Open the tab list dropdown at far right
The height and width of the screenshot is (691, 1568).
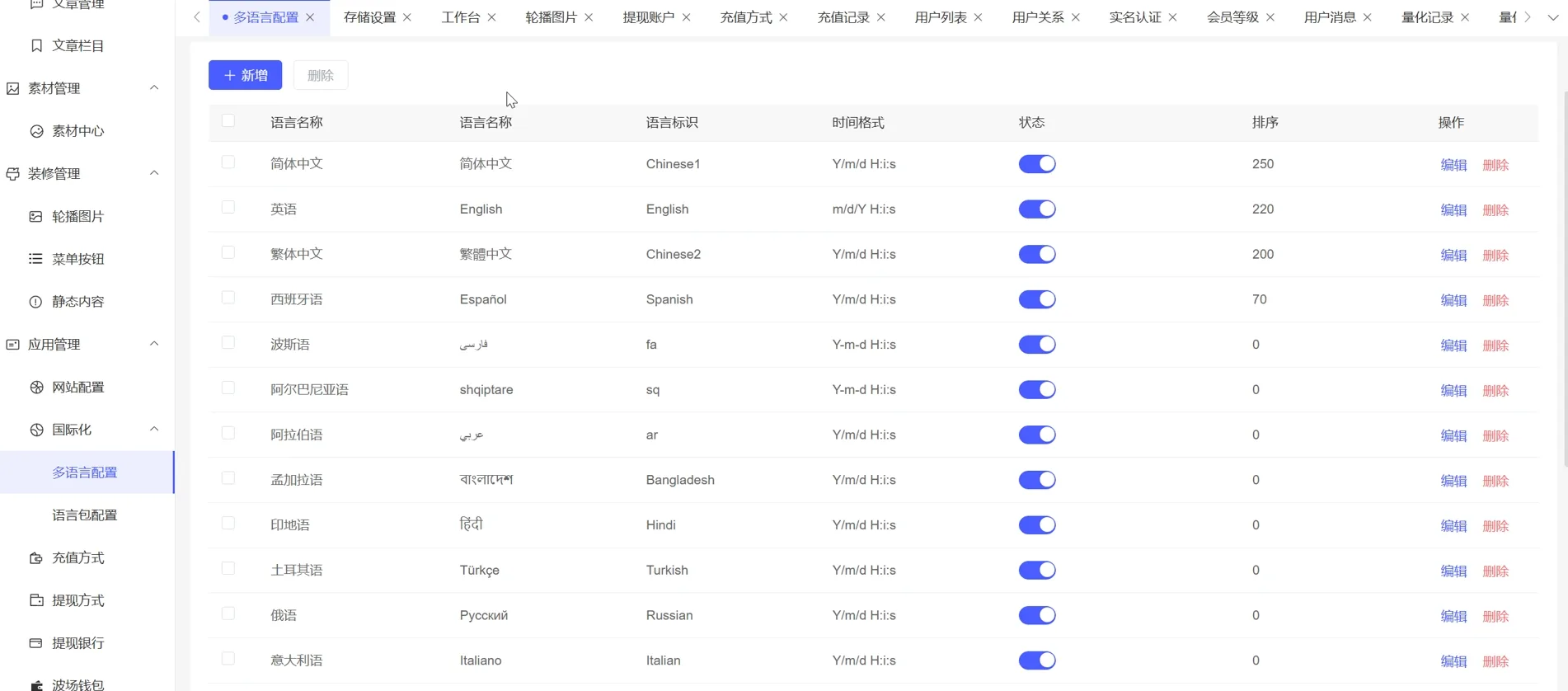coord(1553,17)
